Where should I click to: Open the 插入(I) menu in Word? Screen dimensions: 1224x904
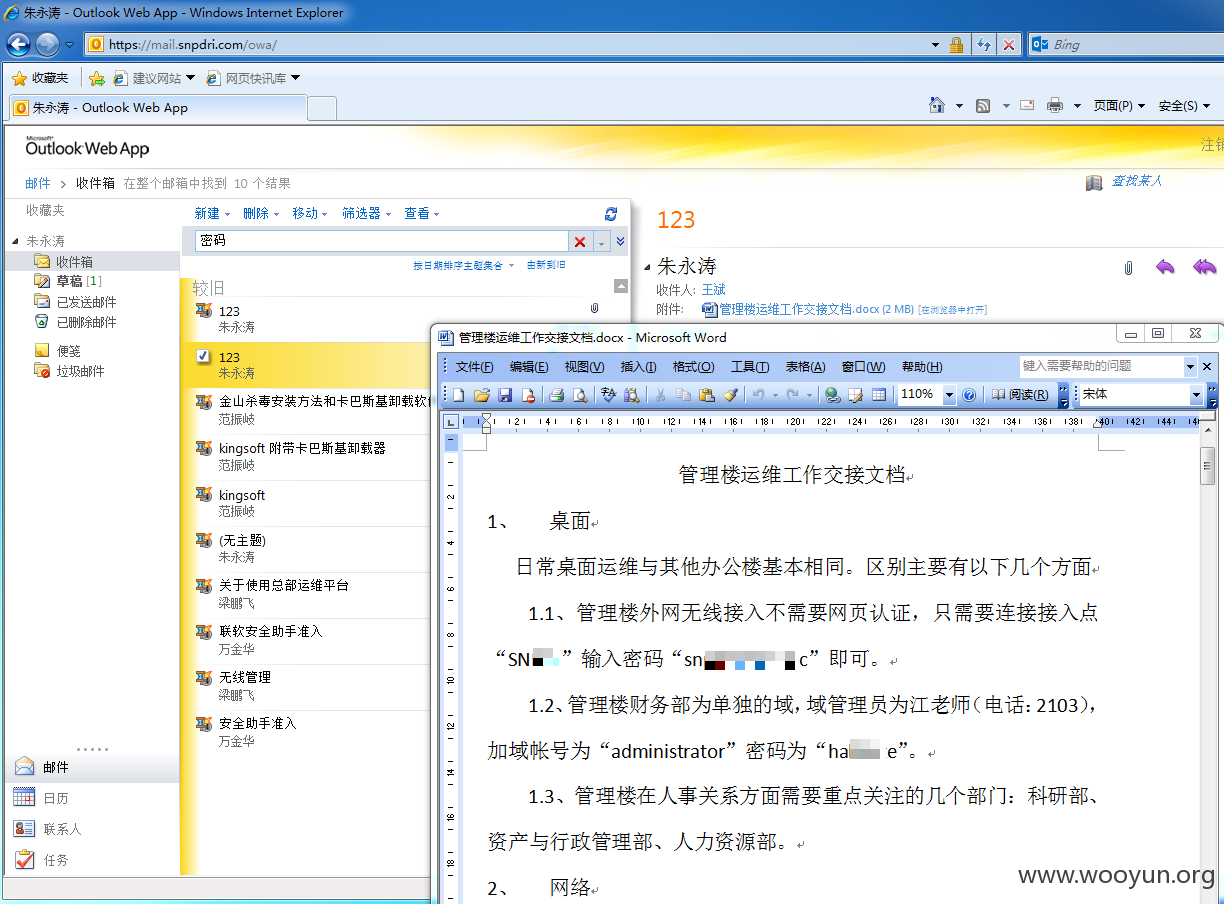pos(638,367)
